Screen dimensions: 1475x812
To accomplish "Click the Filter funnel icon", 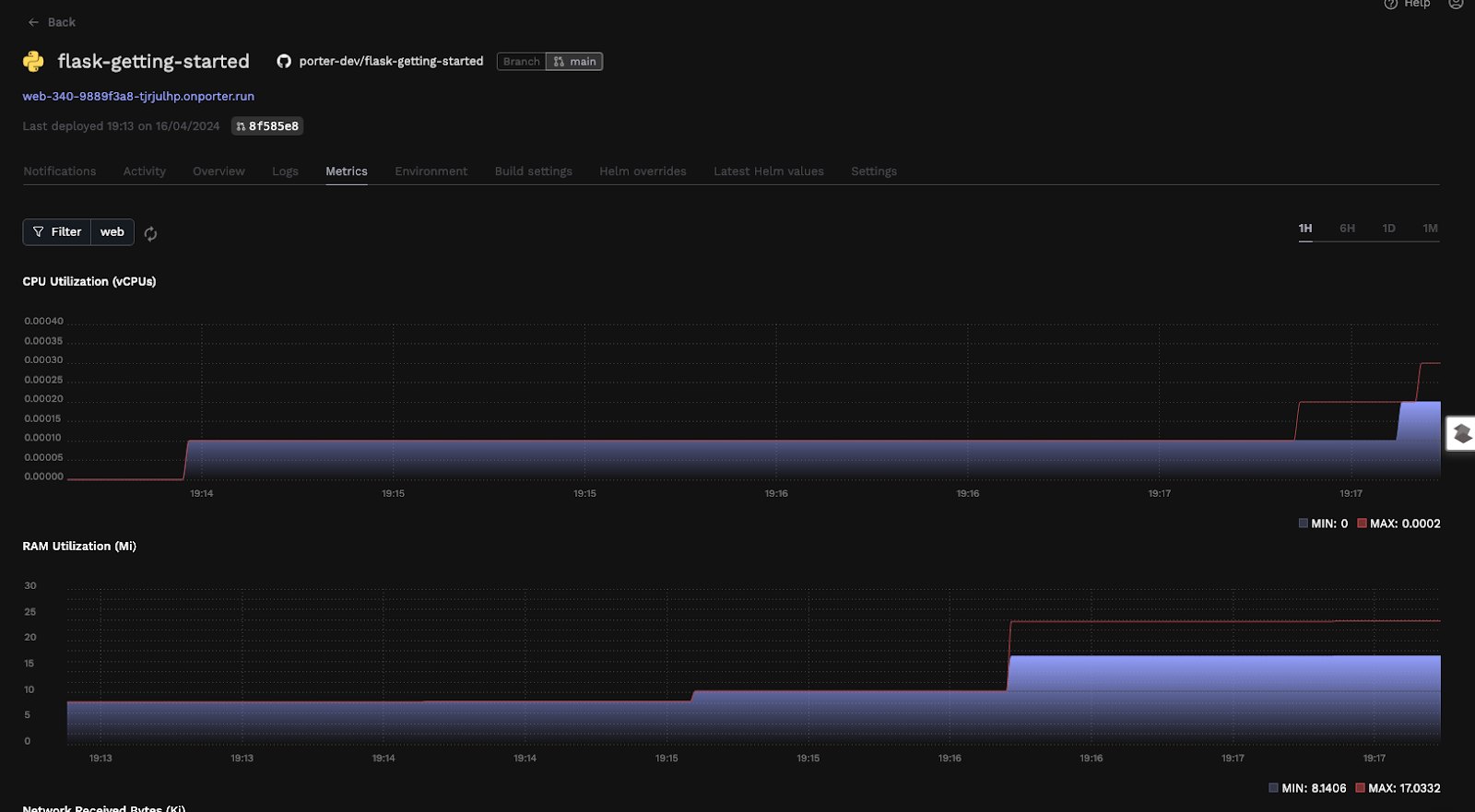I will coord(39,232).
